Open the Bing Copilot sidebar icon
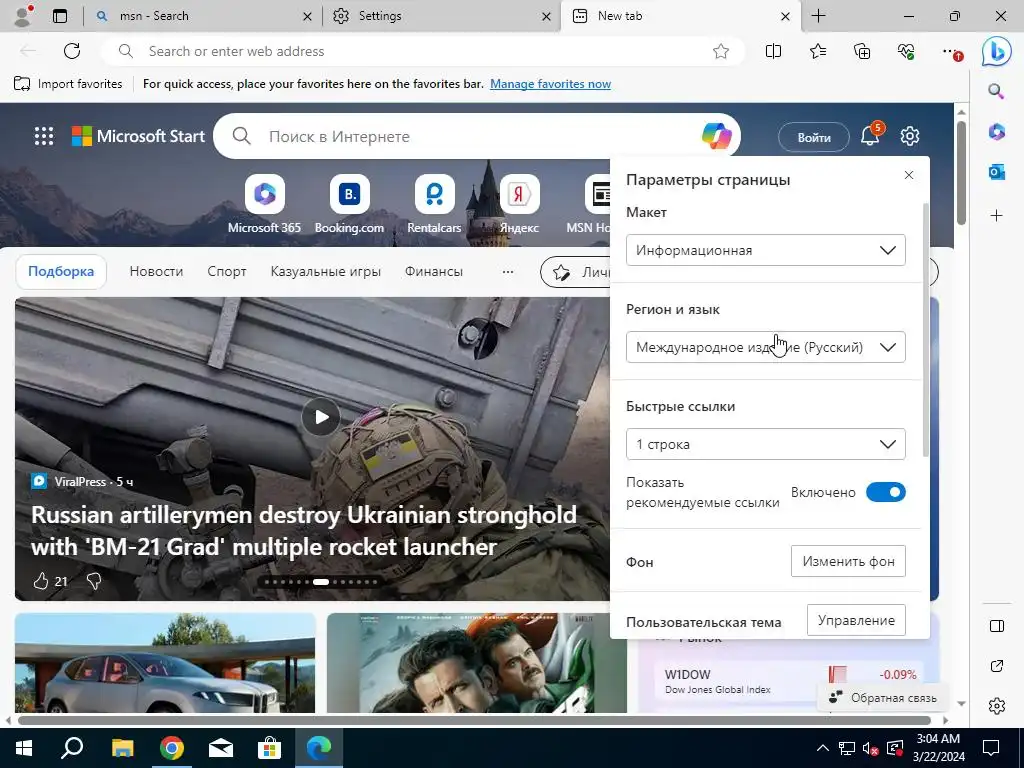1024x768 pixels. [x=997, y=51]
